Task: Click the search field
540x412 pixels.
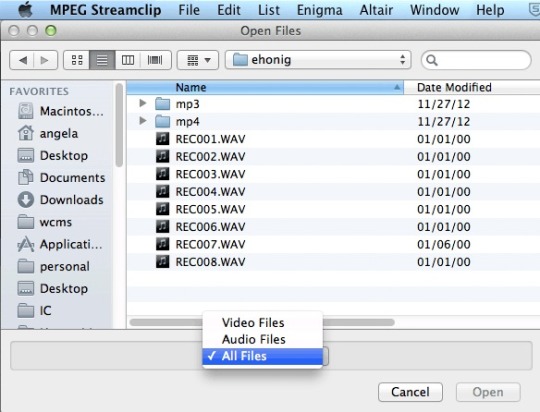Action: tap(476, 60)
